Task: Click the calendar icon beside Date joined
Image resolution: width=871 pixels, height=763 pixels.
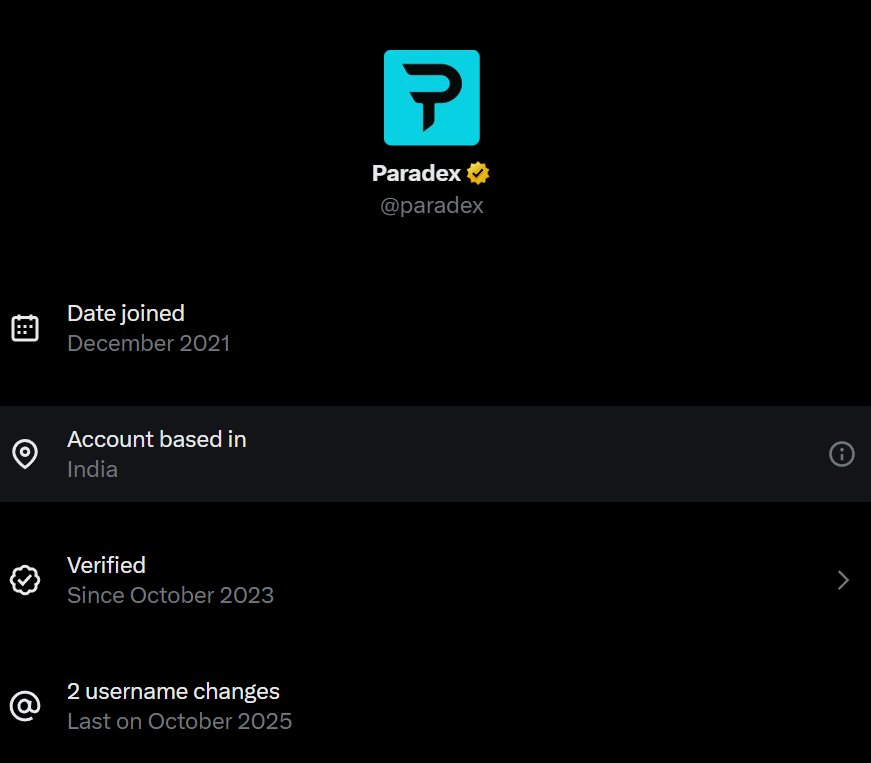Action: point(25,328)
